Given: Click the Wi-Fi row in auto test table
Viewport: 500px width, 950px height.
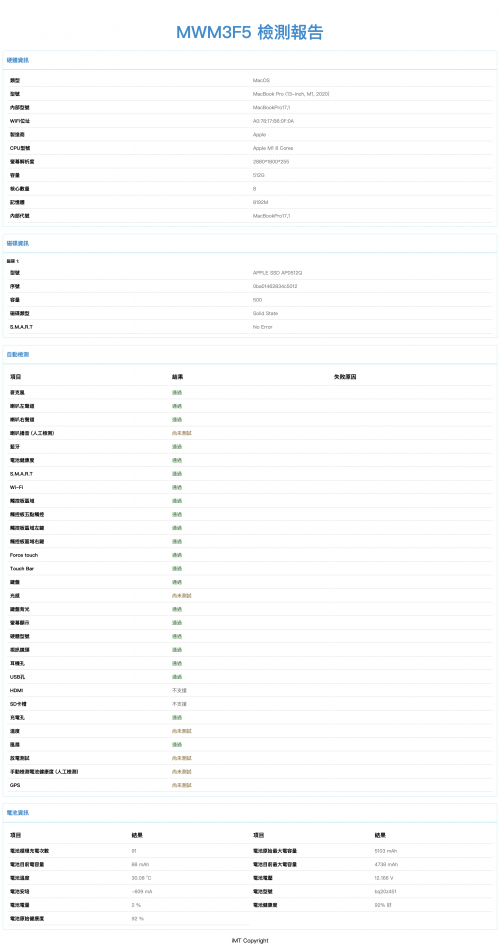Looking at the screenshot, I should (250, 487).
